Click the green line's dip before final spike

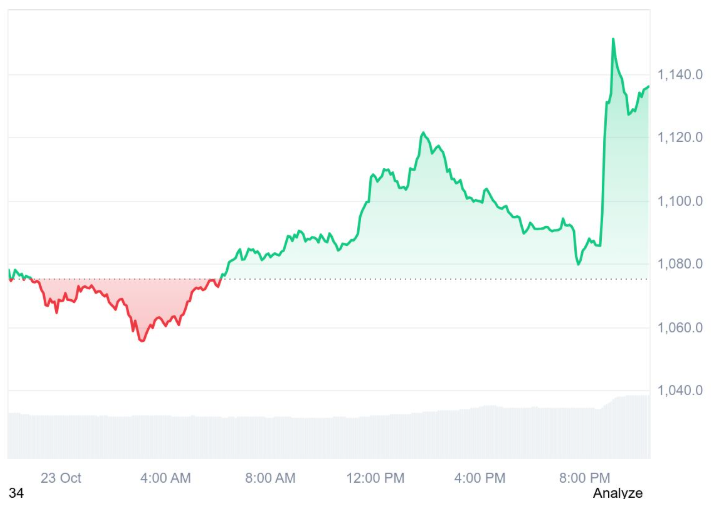(x=579, y=263)
